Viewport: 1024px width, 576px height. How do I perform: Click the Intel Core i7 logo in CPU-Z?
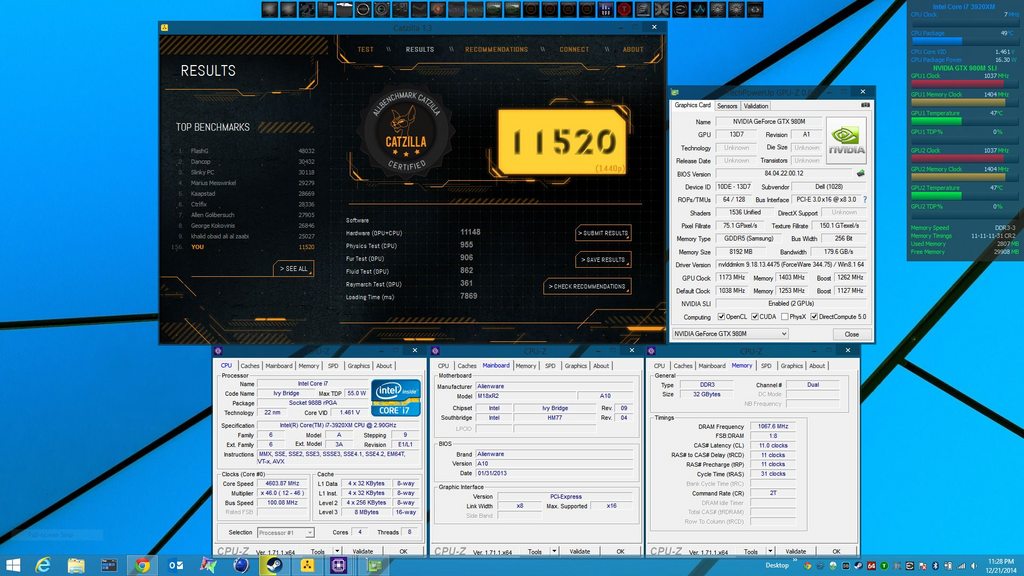[x=396, y=398]
